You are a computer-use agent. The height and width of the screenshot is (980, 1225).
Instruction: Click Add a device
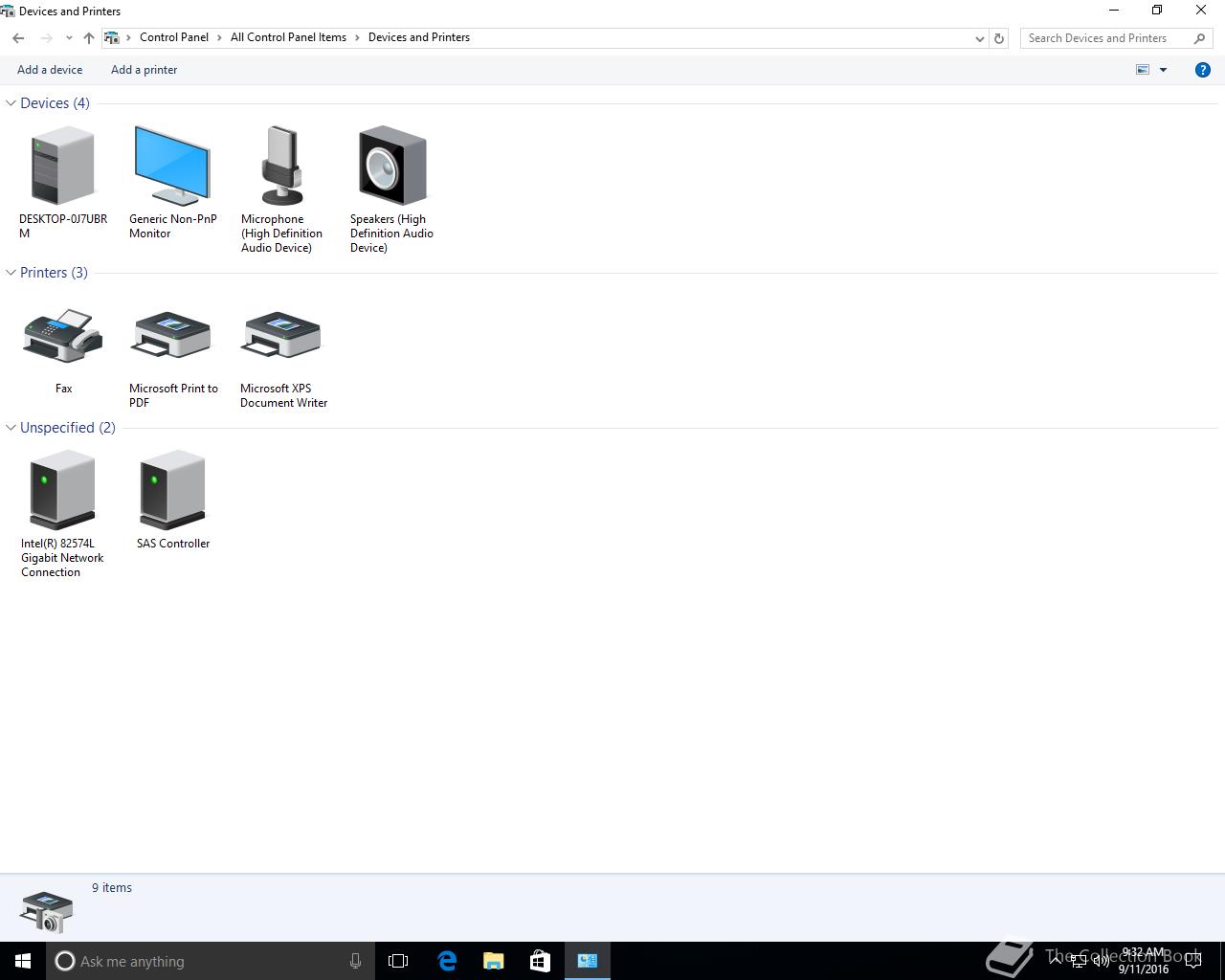(x=50, y=70)
